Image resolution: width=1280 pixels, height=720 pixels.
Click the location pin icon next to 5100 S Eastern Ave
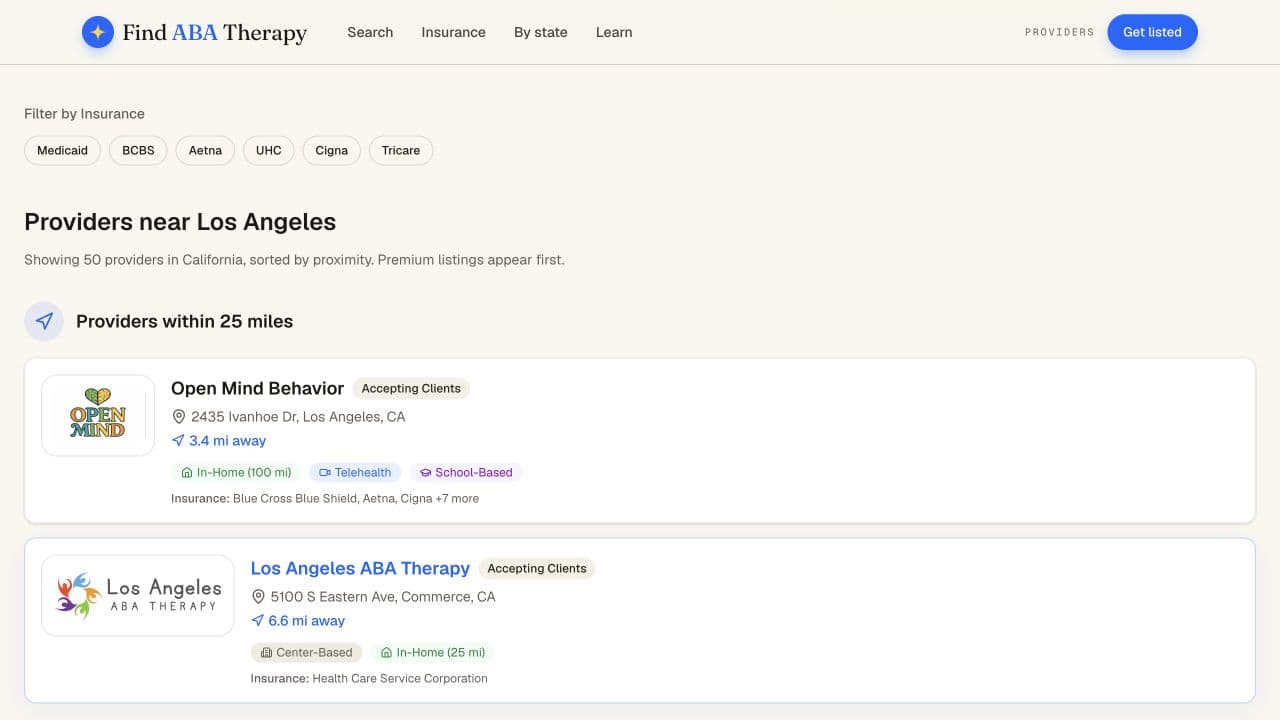(x=258, y=596)
